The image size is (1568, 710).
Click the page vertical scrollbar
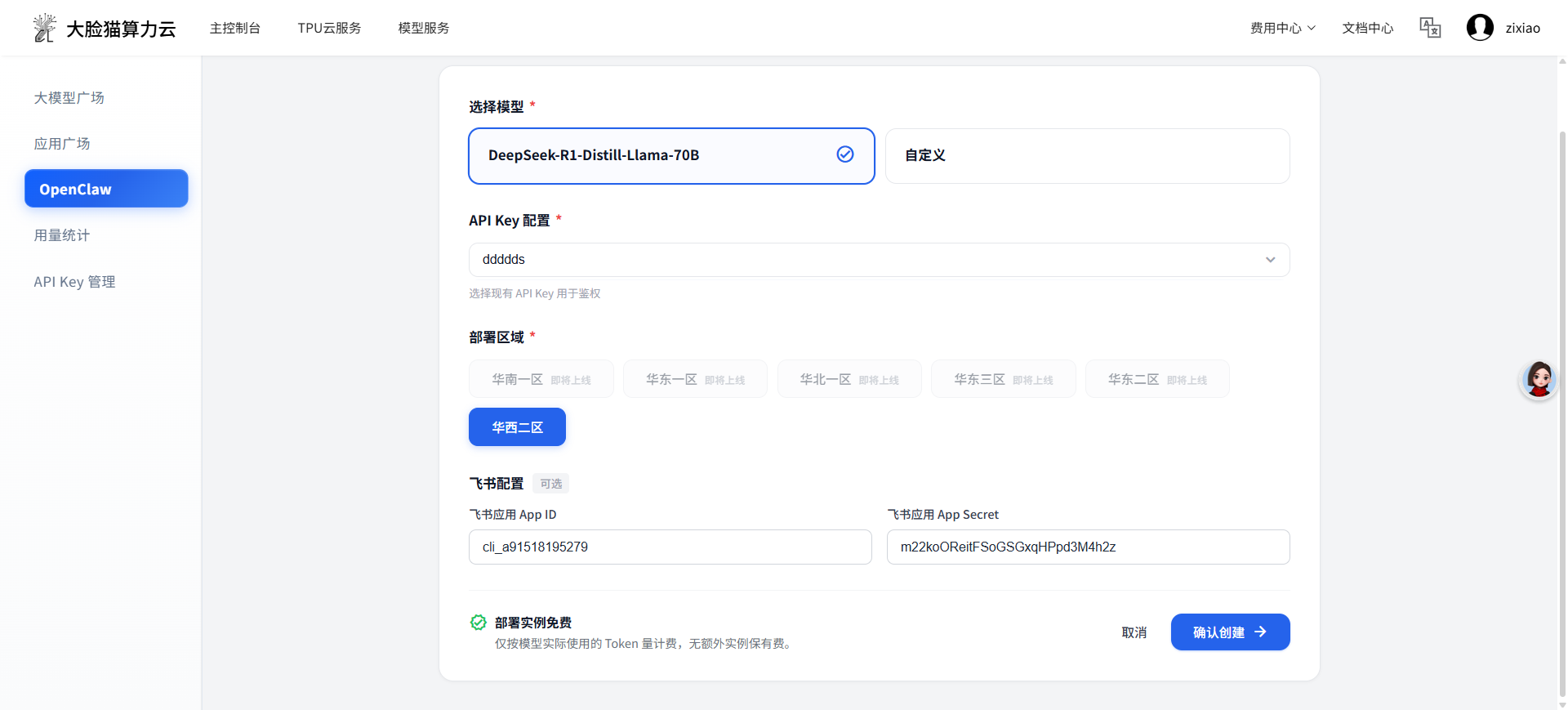tap(1561, 409)
